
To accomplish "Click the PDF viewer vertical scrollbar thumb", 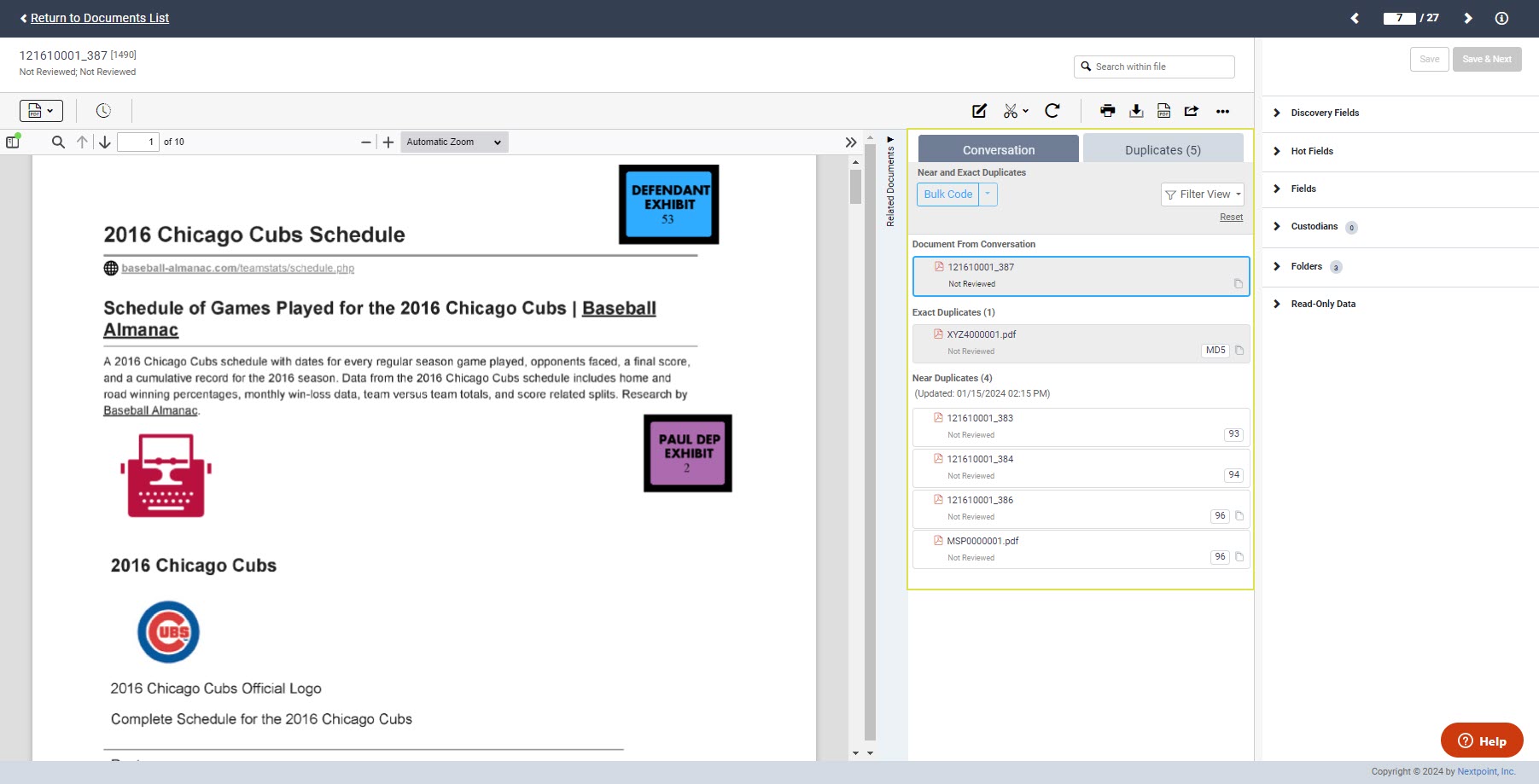I will point(855,186).
